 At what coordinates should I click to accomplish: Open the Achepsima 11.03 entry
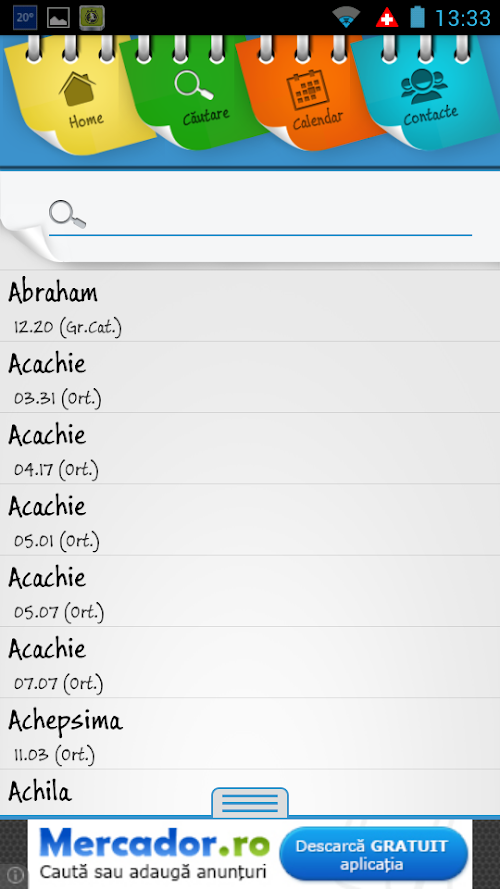tap(250, 734)
